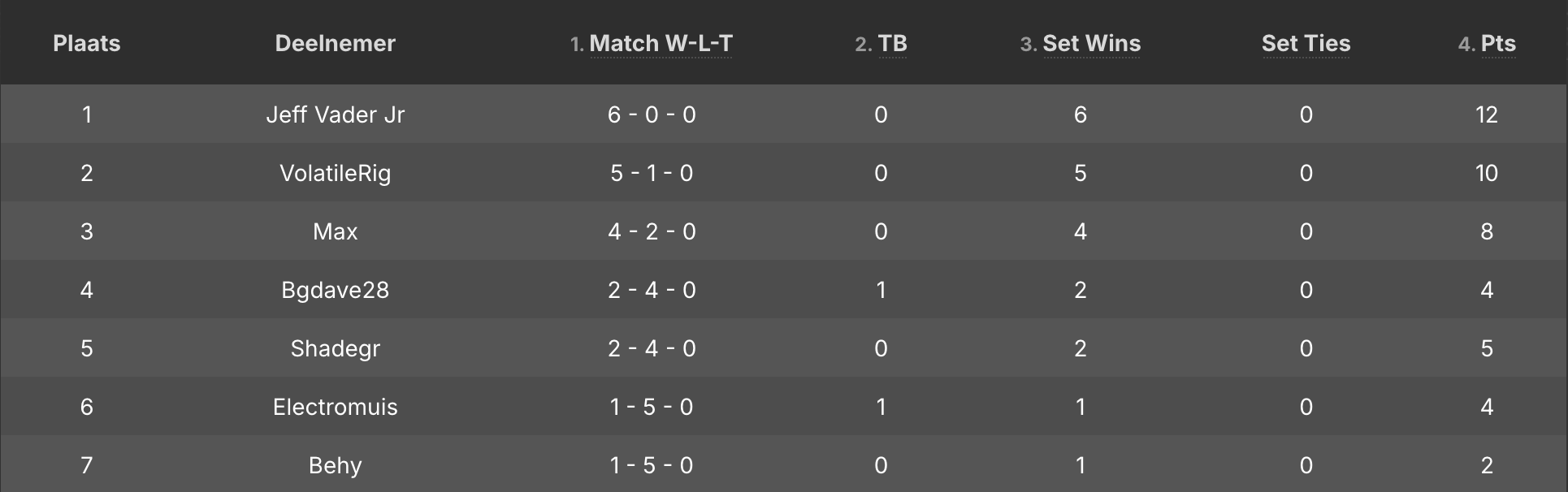The image size is (1568, 492).
Task: Click the Set Wins column header
Action: (x=1090, y=44)
